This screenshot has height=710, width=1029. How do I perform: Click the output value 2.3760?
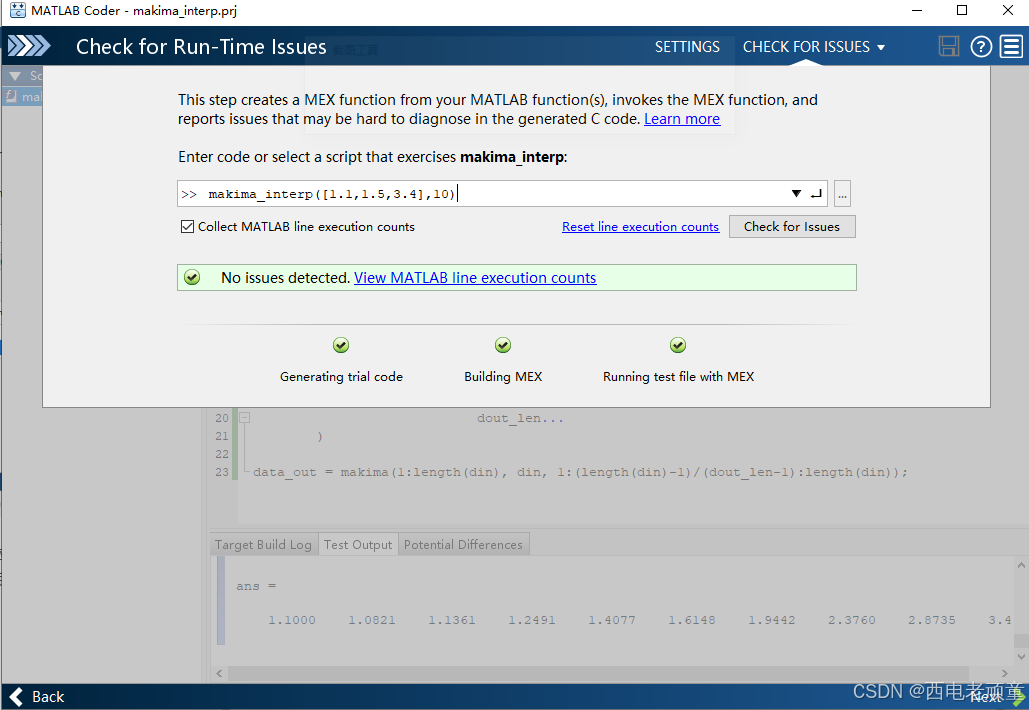(851, 620)
